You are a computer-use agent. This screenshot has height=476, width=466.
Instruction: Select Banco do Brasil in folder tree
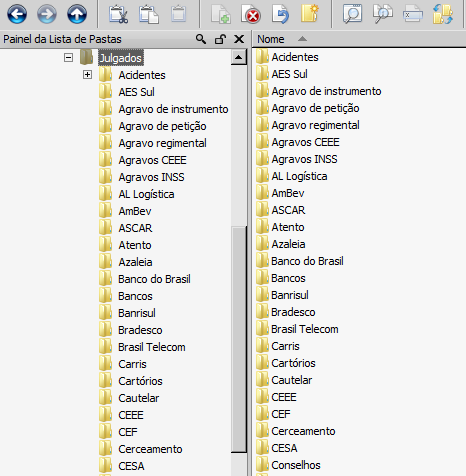click(x=154, y=279)
